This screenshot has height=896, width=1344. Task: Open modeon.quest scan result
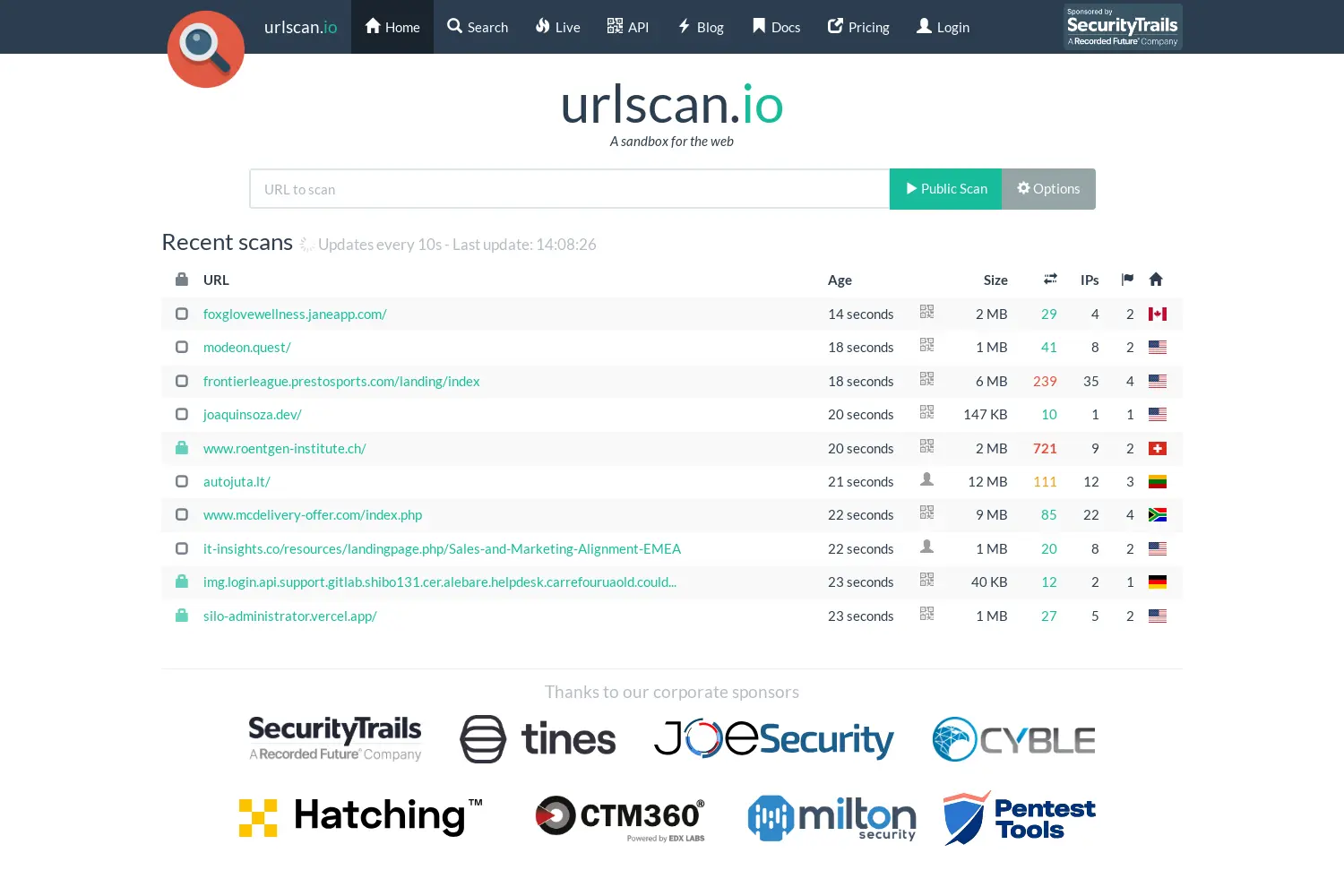point(246,348)
